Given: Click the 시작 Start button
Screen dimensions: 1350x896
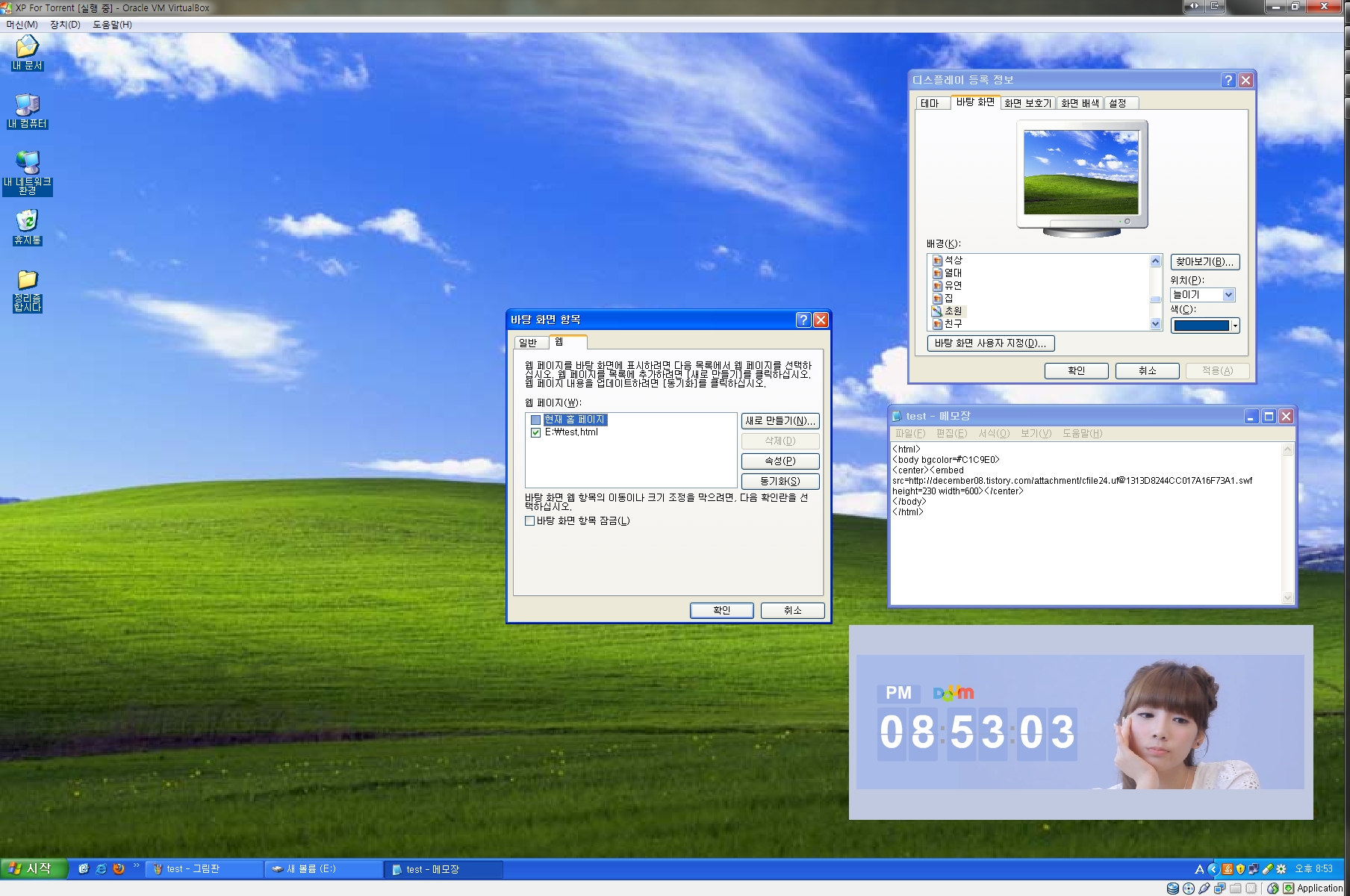Looking at the screenshot, I should click(33, 868).
